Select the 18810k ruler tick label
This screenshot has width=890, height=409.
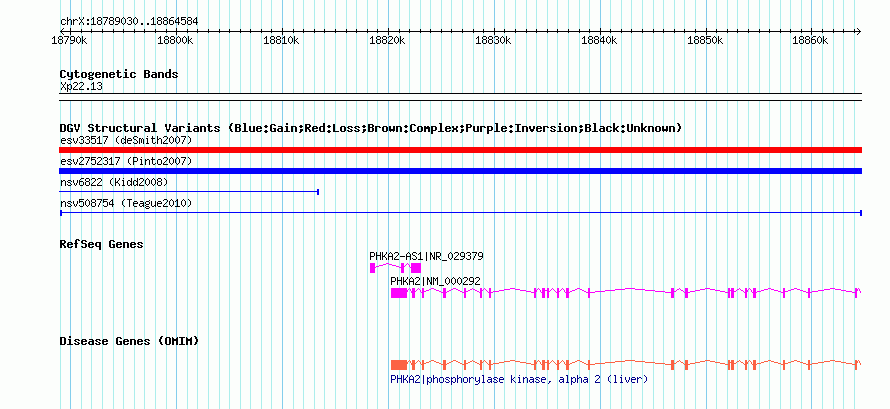click(282, 41)
